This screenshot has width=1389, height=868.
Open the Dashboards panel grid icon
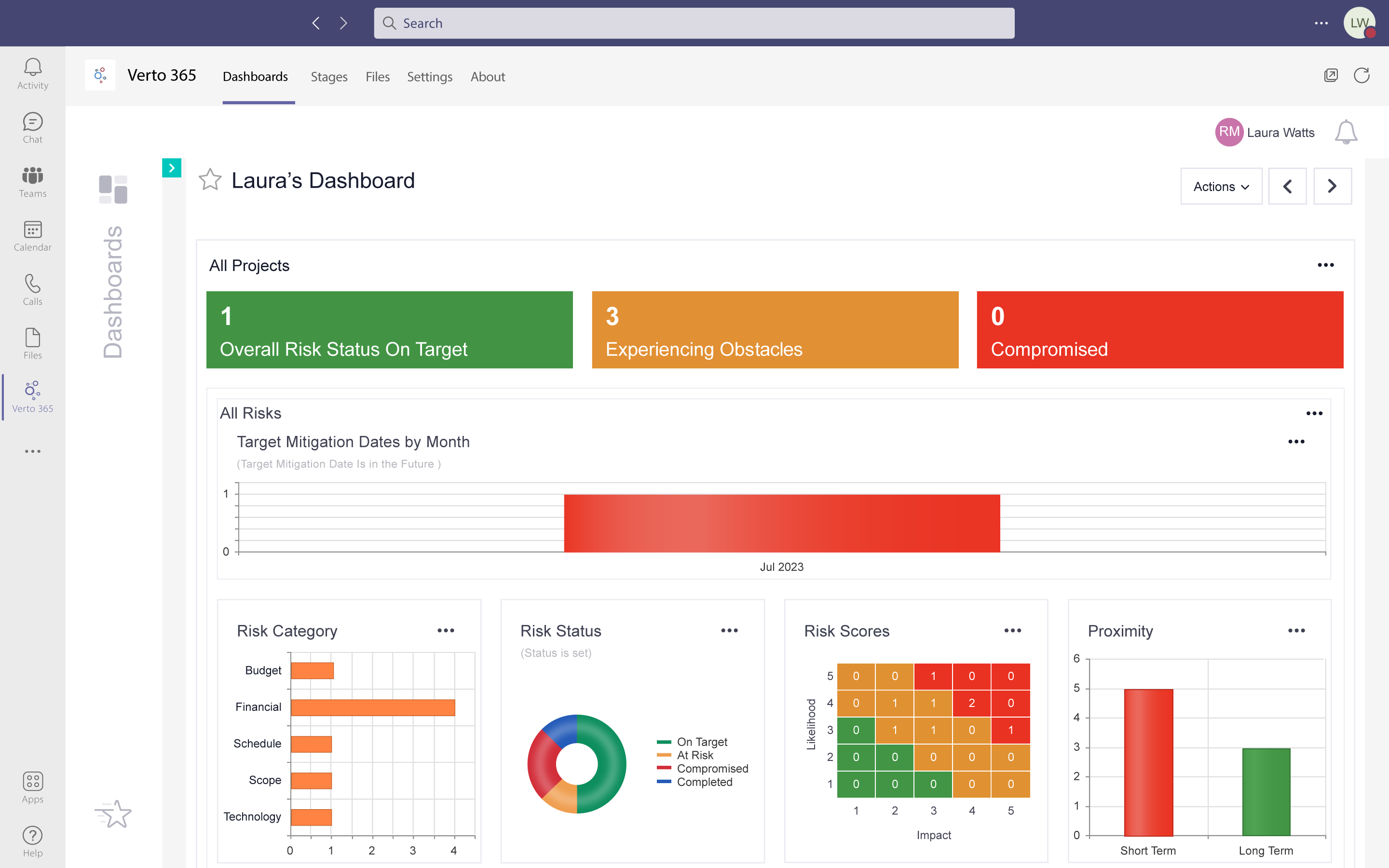[x=113, y=189]
